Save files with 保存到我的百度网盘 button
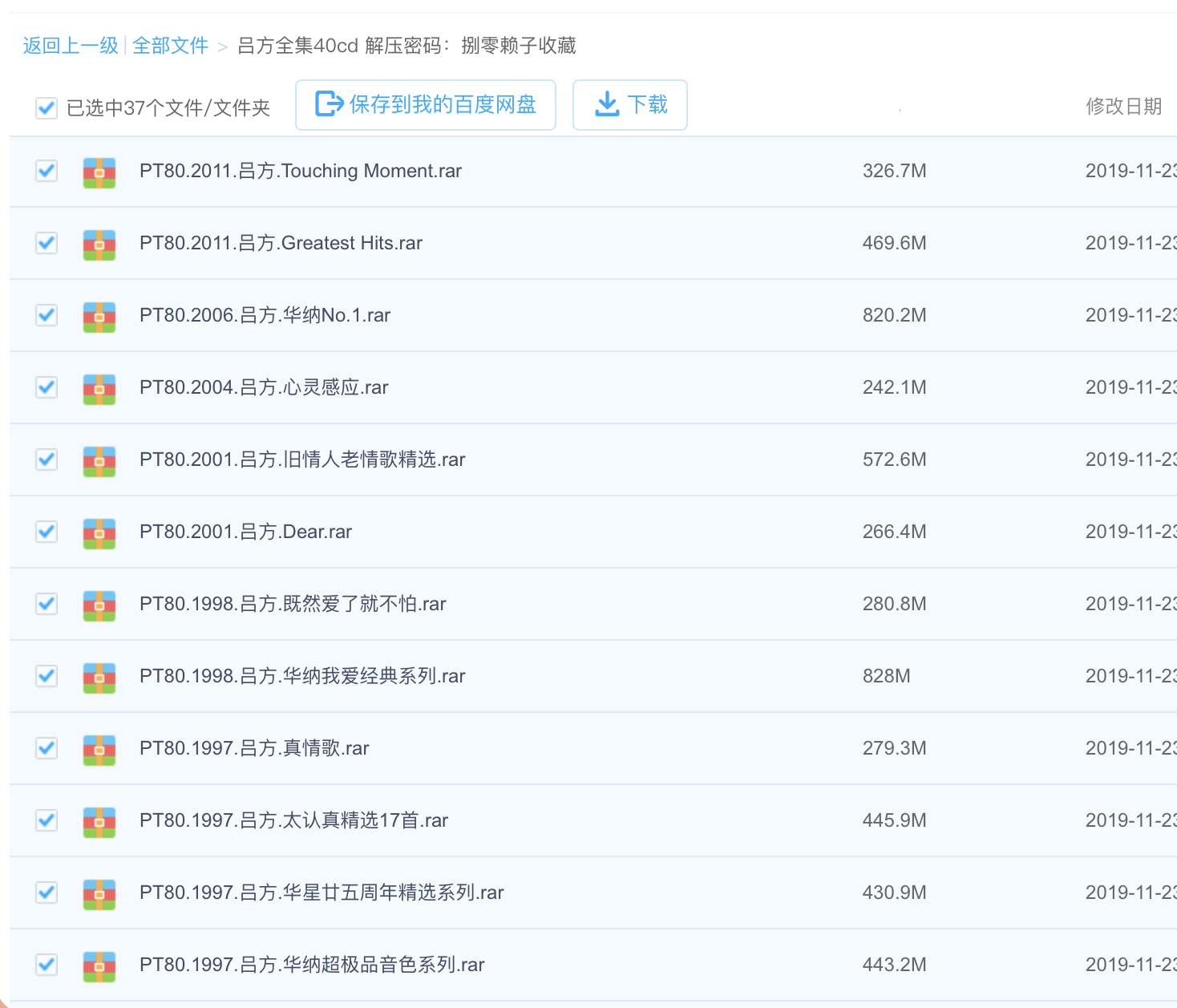The image size is (1177, 1008). 426,105
